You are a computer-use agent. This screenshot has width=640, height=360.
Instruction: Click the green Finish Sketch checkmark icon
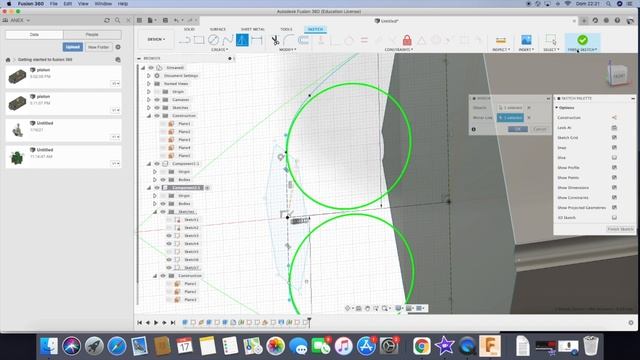(x=582, y=40)
